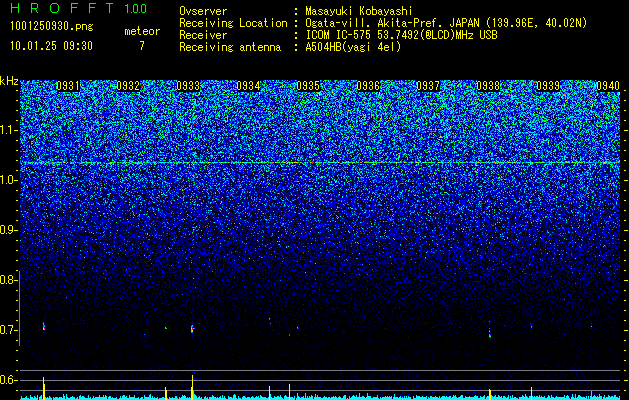Click the 0936 time marker
This screenshot has height=400, width=629.
[x=368, y=86]
